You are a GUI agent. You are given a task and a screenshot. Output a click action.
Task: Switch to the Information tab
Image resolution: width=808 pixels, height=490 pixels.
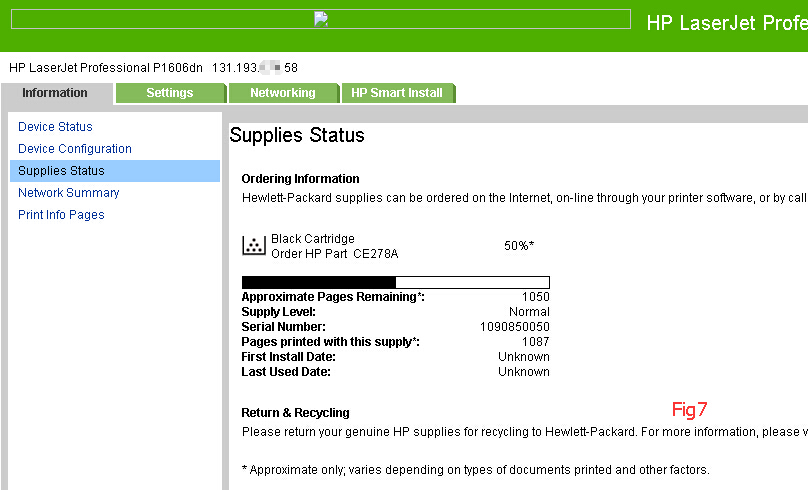coord(55,93)
